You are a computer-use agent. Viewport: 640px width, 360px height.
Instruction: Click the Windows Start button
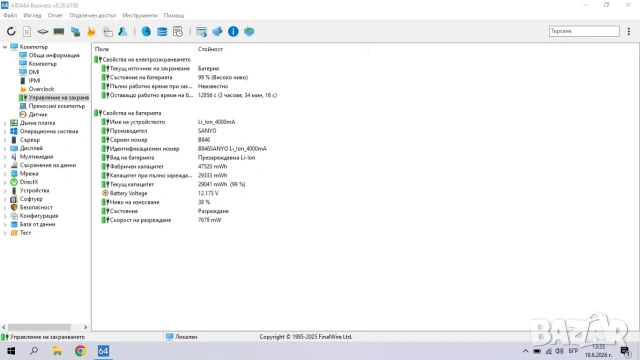click(x=11, y=351)
